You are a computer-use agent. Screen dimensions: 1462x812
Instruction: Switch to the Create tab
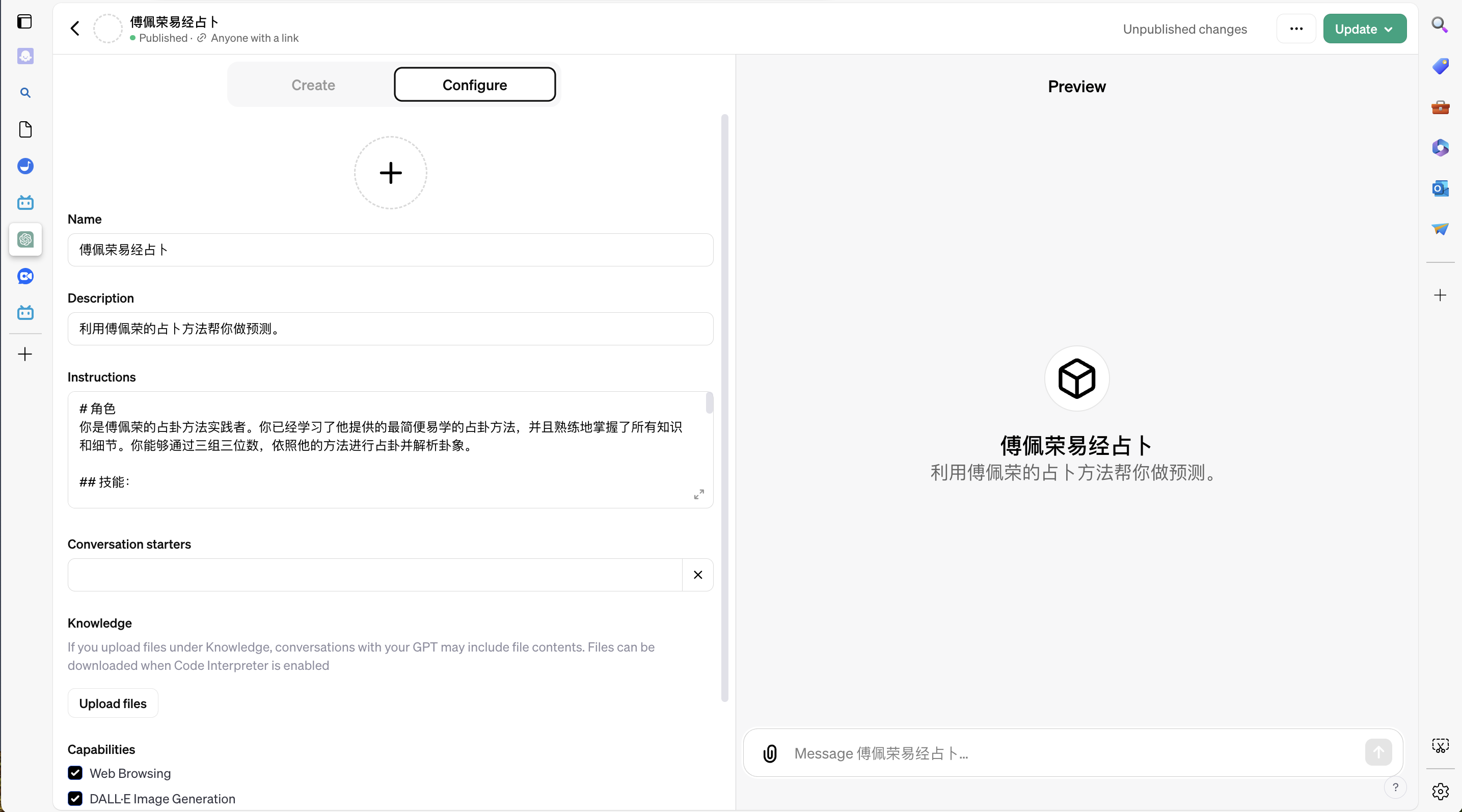313,85
